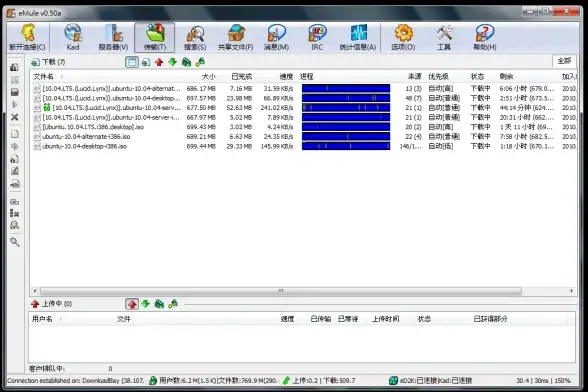
Task: Click the 断开连接(C) disconnect toolbar button
Action: 27,37
